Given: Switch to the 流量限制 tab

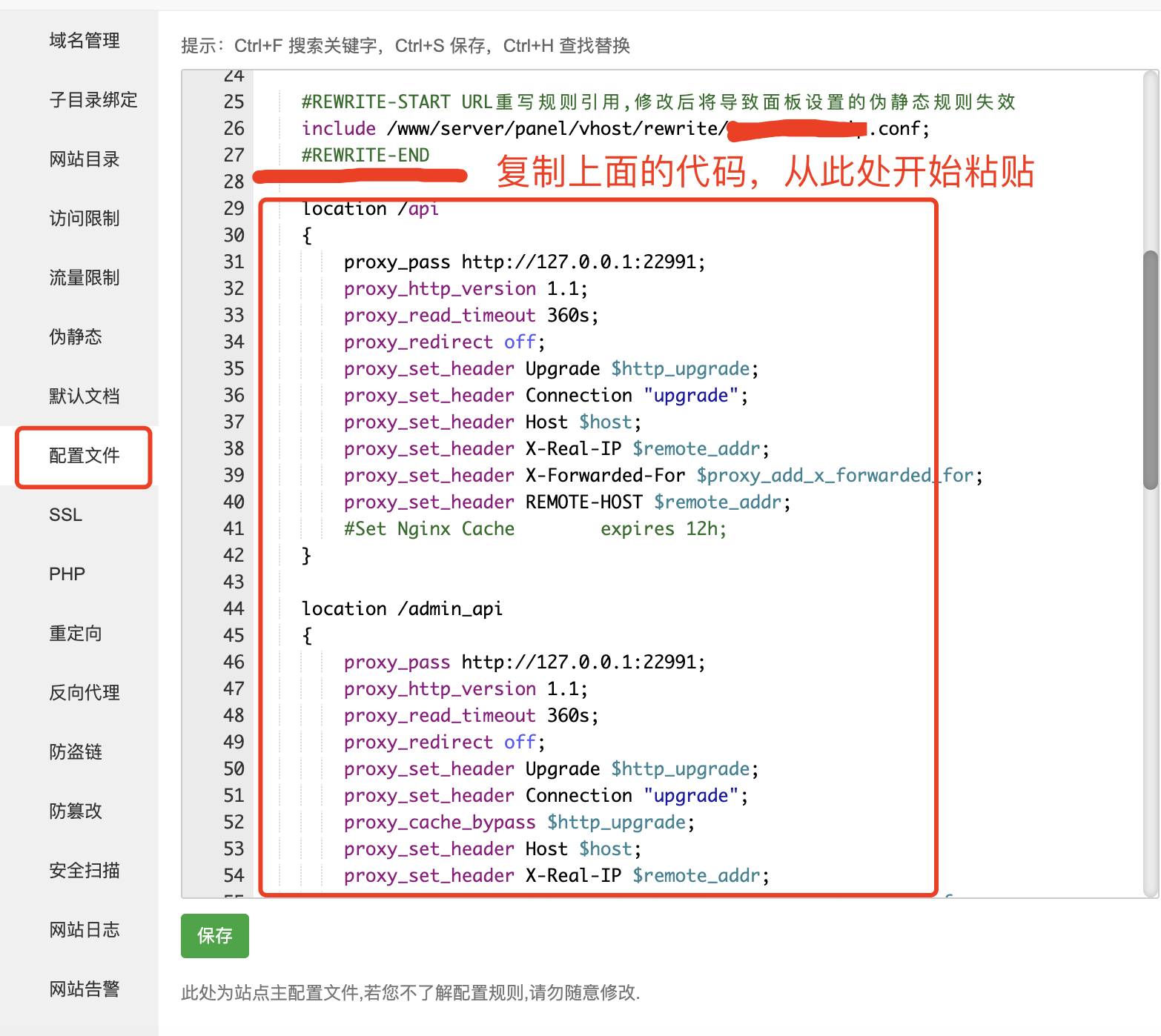Looking at the screenshot, I should pyautogui.click(x=84, y=278).
